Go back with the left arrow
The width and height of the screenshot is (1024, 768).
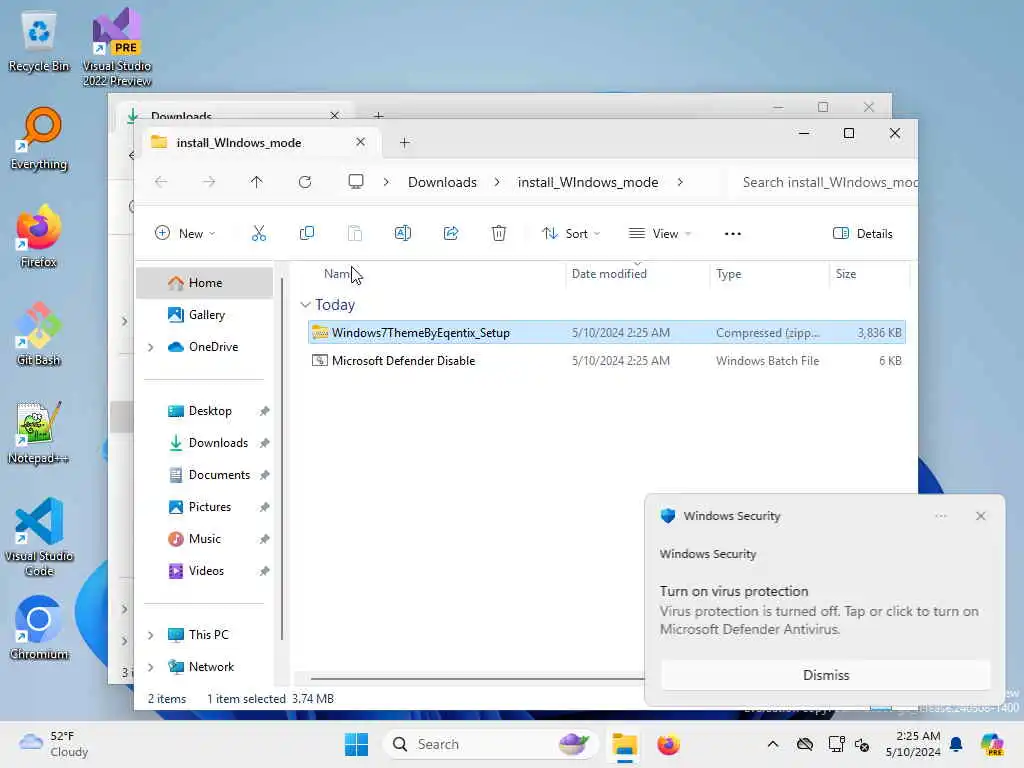point(161,182)
